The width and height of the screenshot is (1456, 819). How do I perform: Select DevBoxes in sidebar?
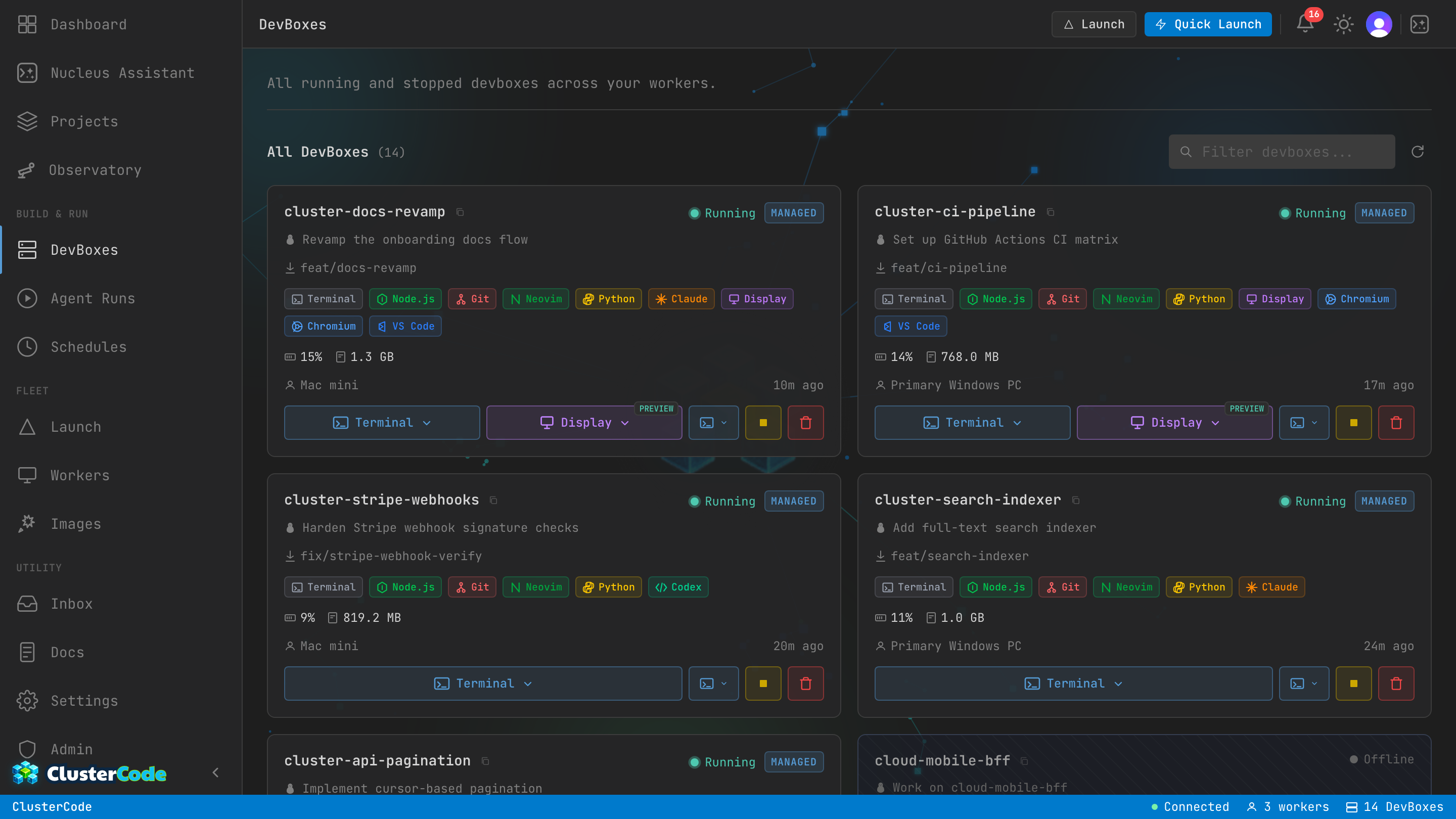click(x=121, y=250)
